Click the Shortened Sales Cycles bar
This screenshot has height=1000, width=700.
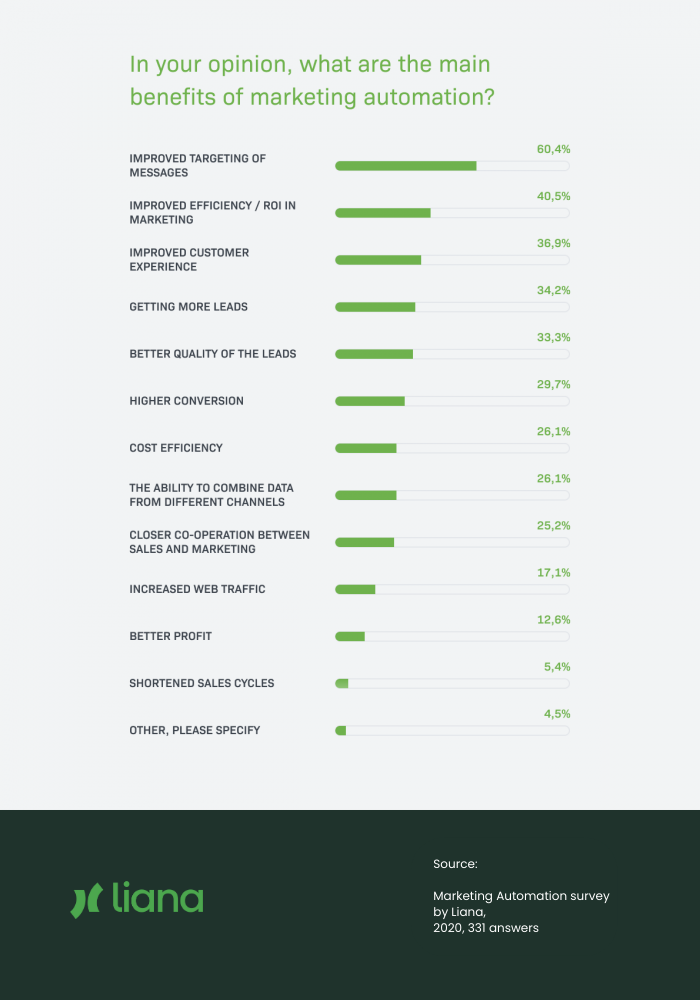(452, 684)
